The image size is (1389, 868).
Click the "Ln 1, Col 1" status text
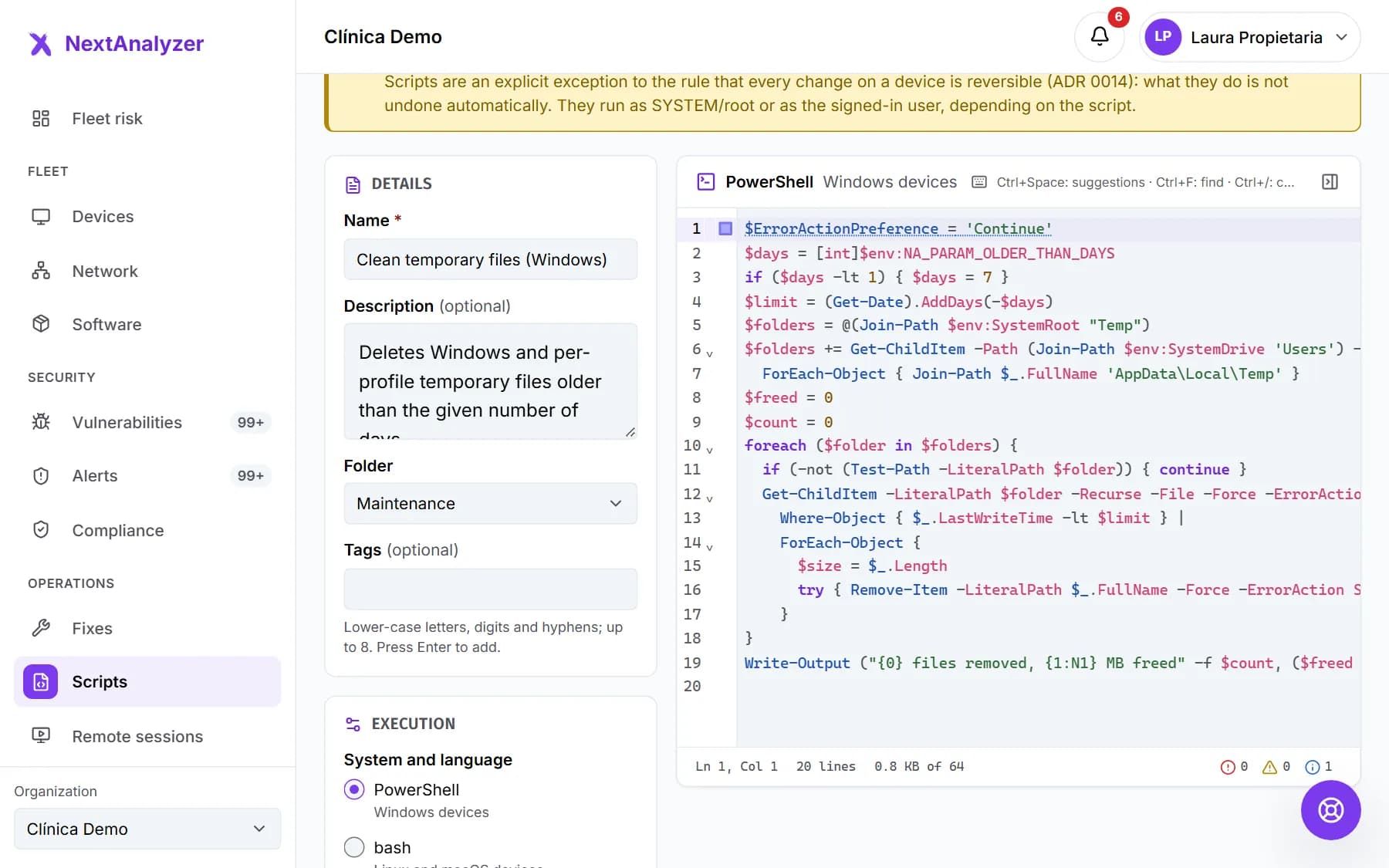click(x=736, y=767)
